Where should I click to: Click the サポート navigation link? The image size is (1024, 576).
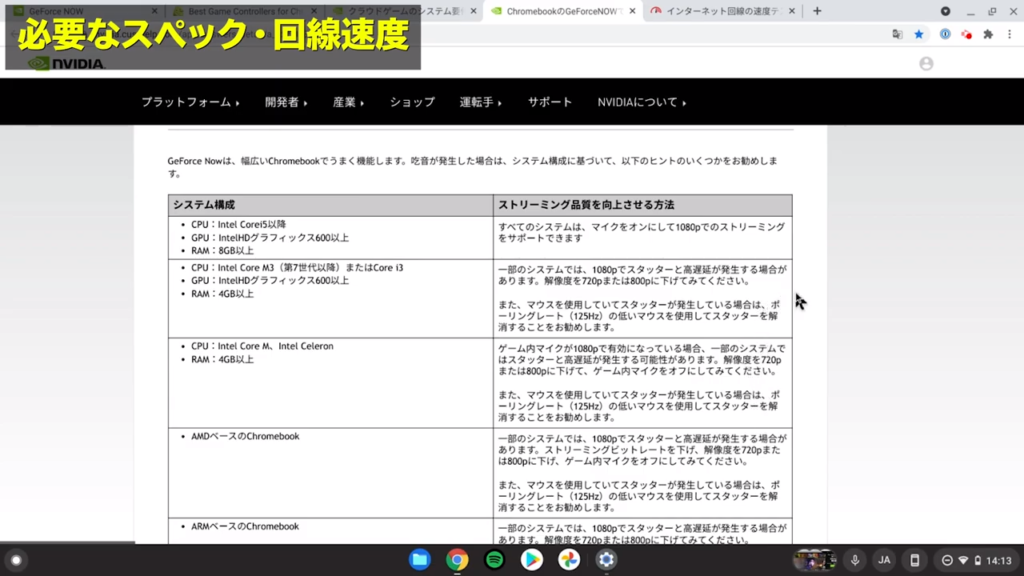(550, 102)
